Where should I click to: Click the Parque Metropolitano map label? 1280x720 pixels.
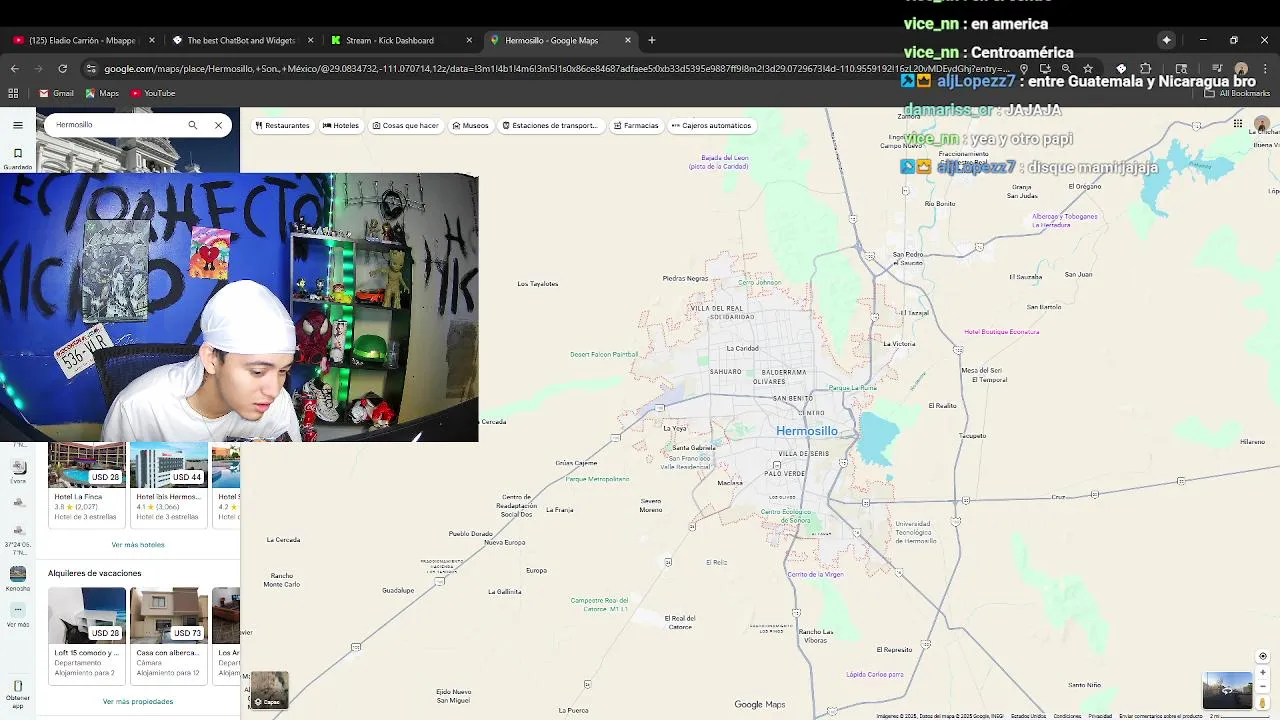pyautogui.click(x=598, y=479)
